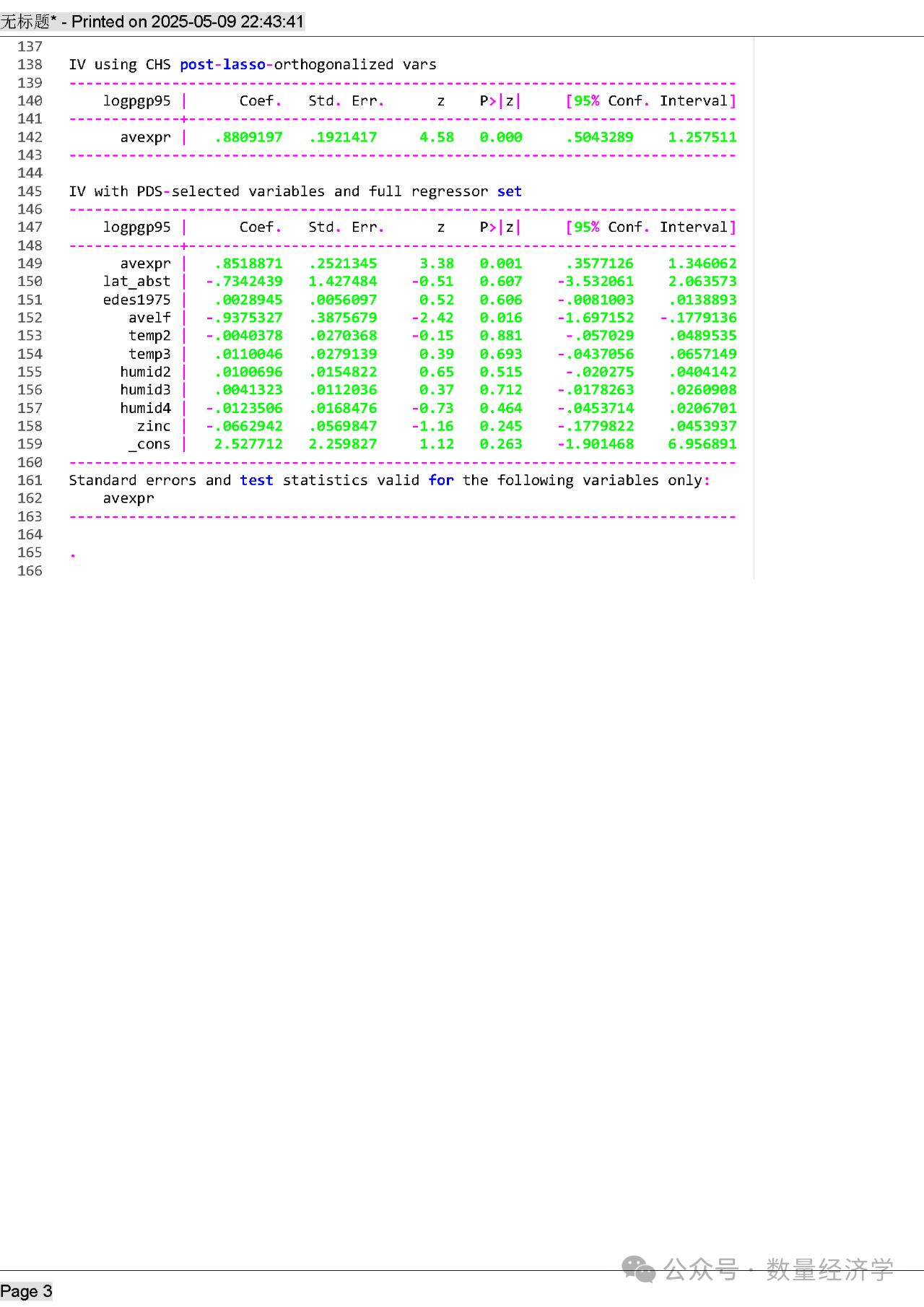The width and height of the screenshot is (924, 1307).
Task: Click line number 166 in the margin
Action: [x=30, y=571]
